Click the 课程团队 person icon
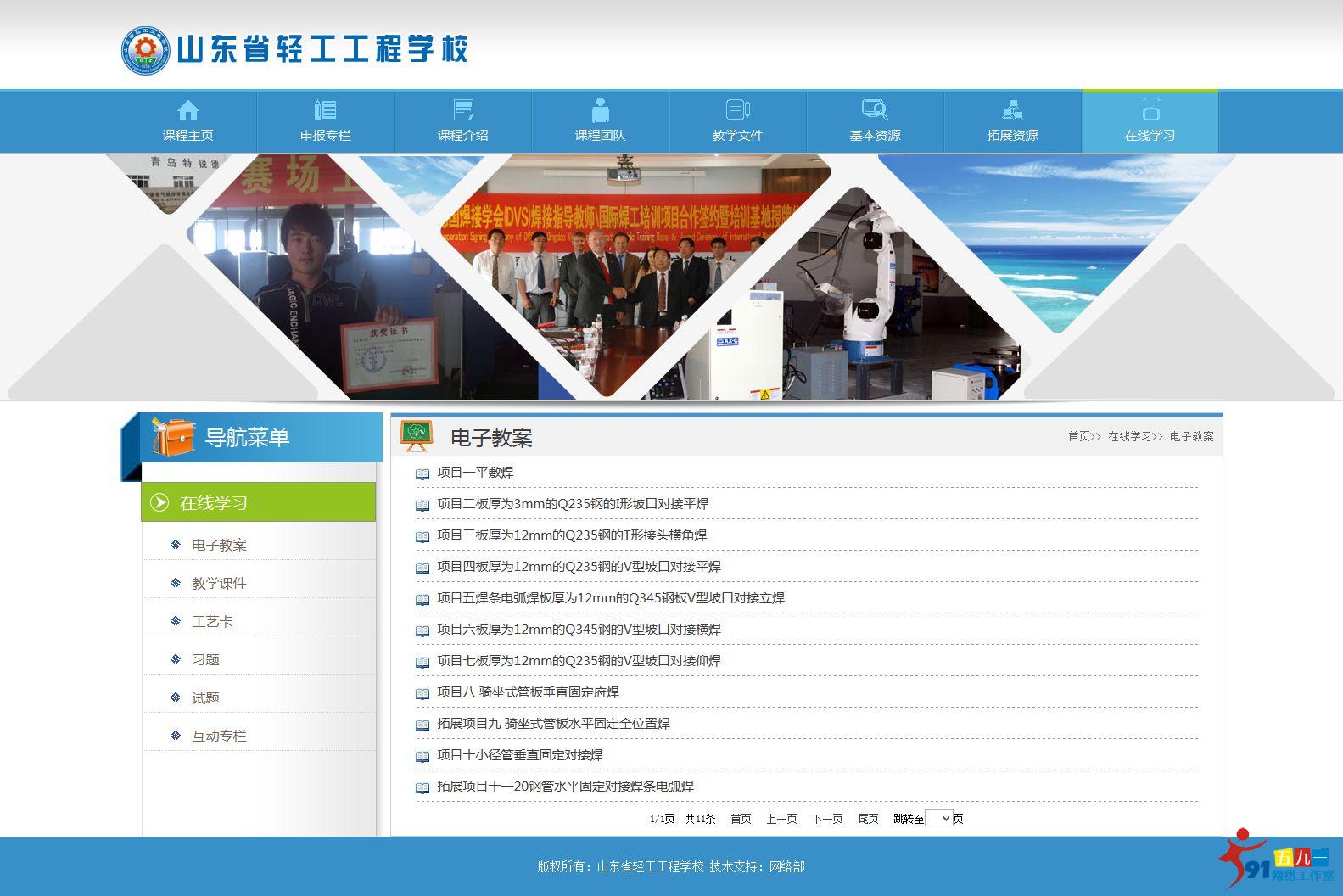The image size is (1343, 896). (x=601, y=110)
